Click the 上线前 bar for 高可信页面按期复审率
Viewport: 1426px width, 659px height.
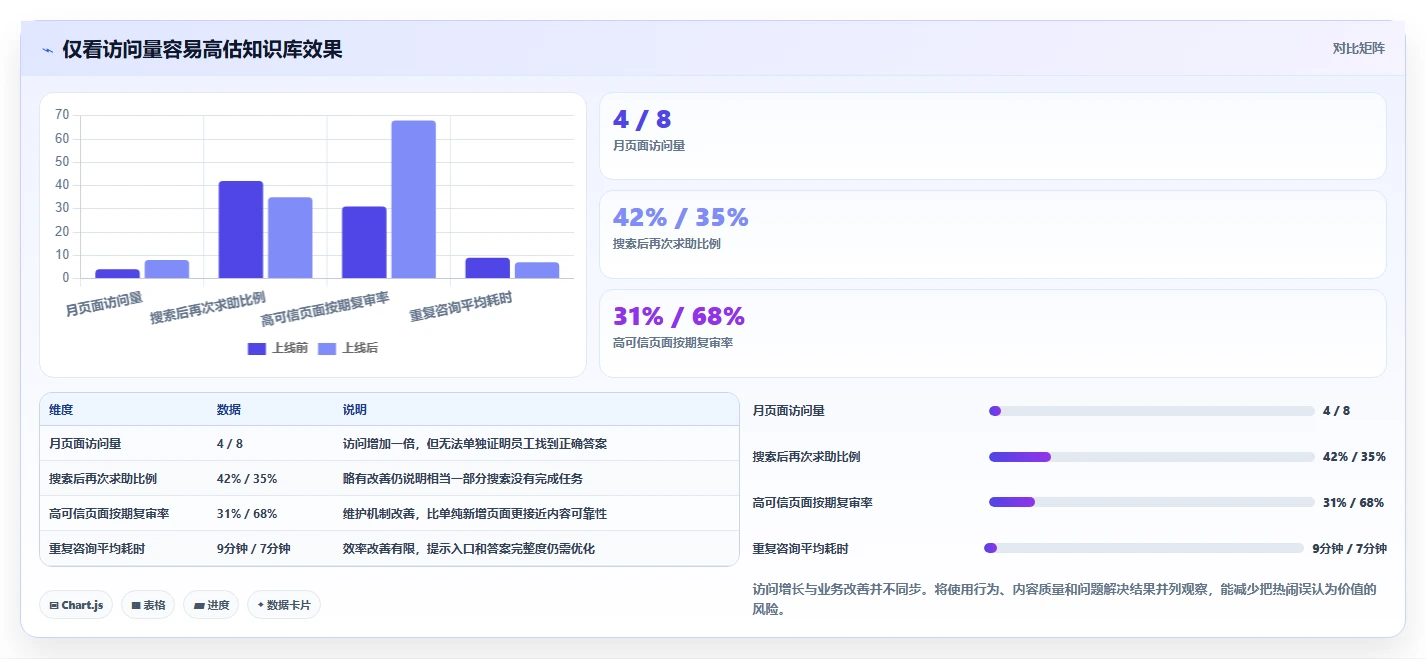coord(364,242)
